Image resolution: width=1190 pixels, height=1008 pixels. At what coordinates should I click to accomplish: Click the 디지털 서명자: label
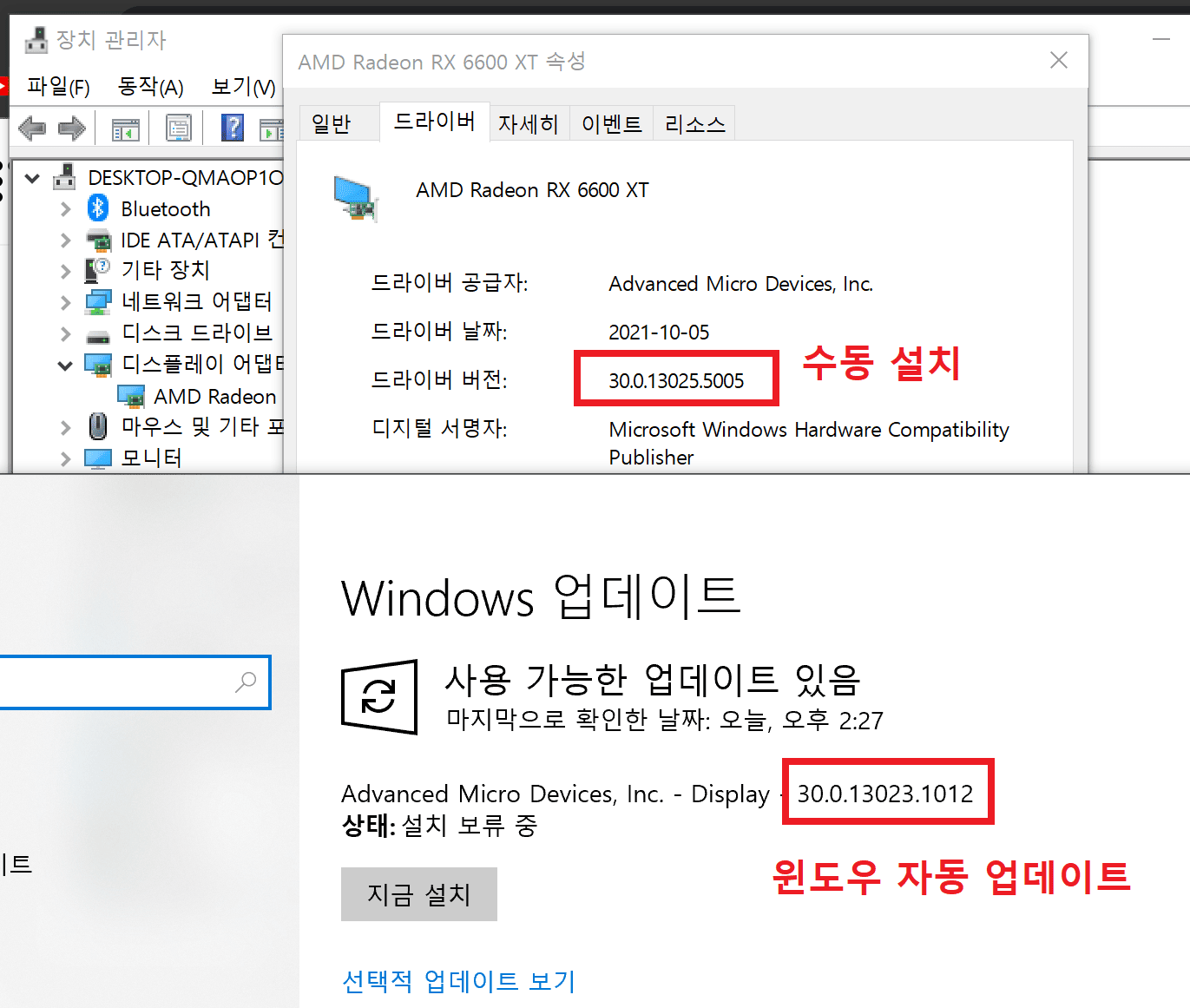tap(439, 428)
